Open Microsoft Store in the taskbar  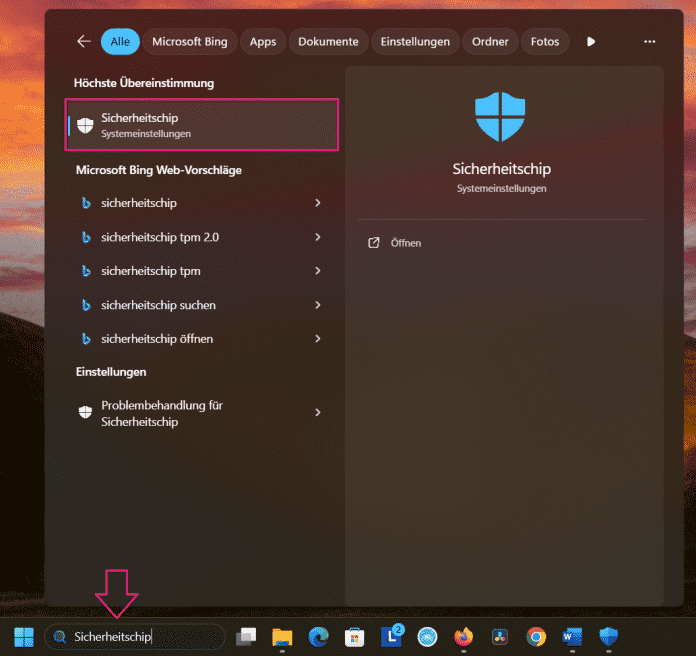click(x=354, y=637)
